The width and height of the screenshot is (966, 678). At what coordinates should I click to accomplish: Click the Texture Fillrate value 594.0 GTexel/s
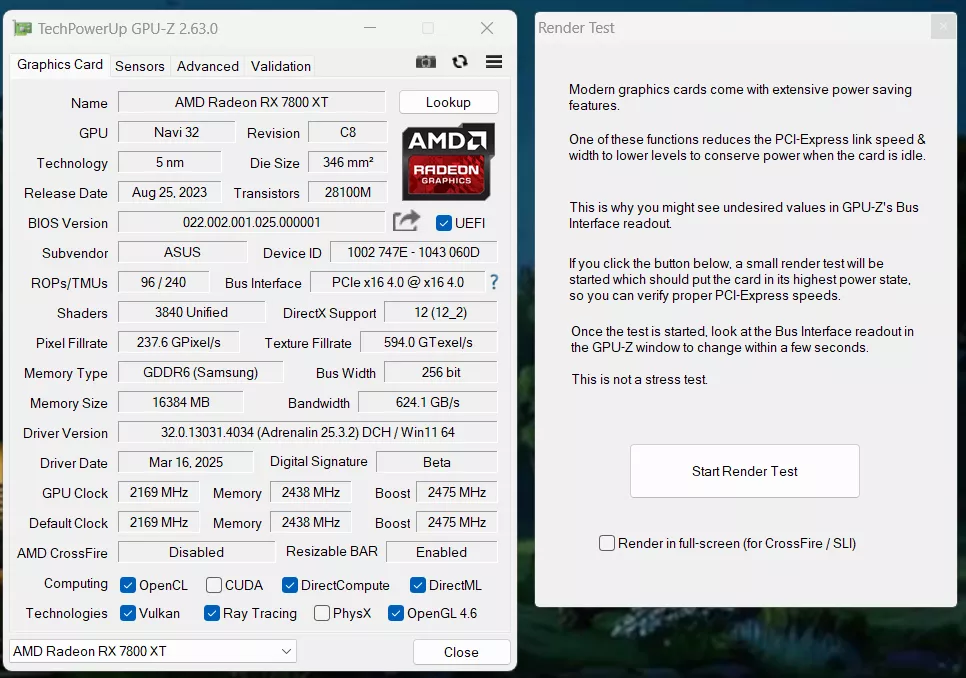point(428,342)
